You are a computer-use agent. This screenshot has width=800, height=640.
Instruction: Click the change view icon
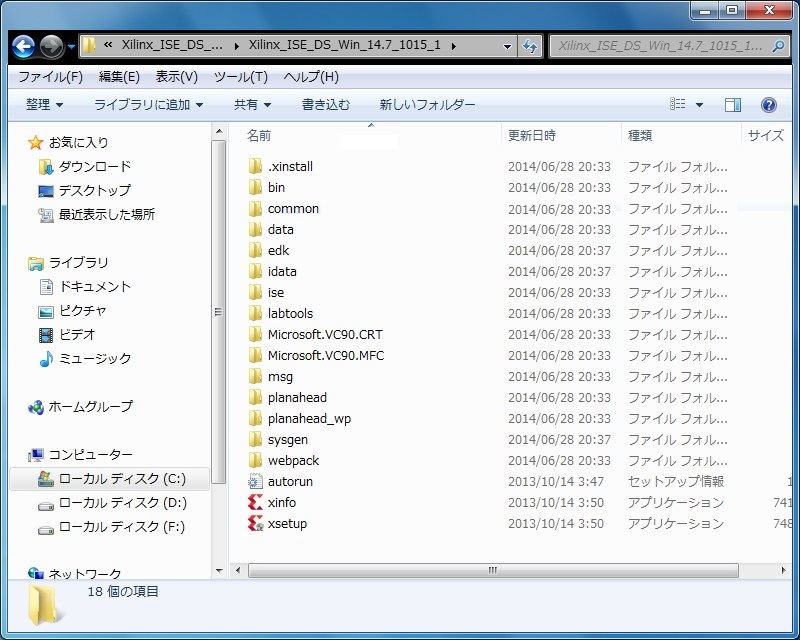(x=678, y=104)
